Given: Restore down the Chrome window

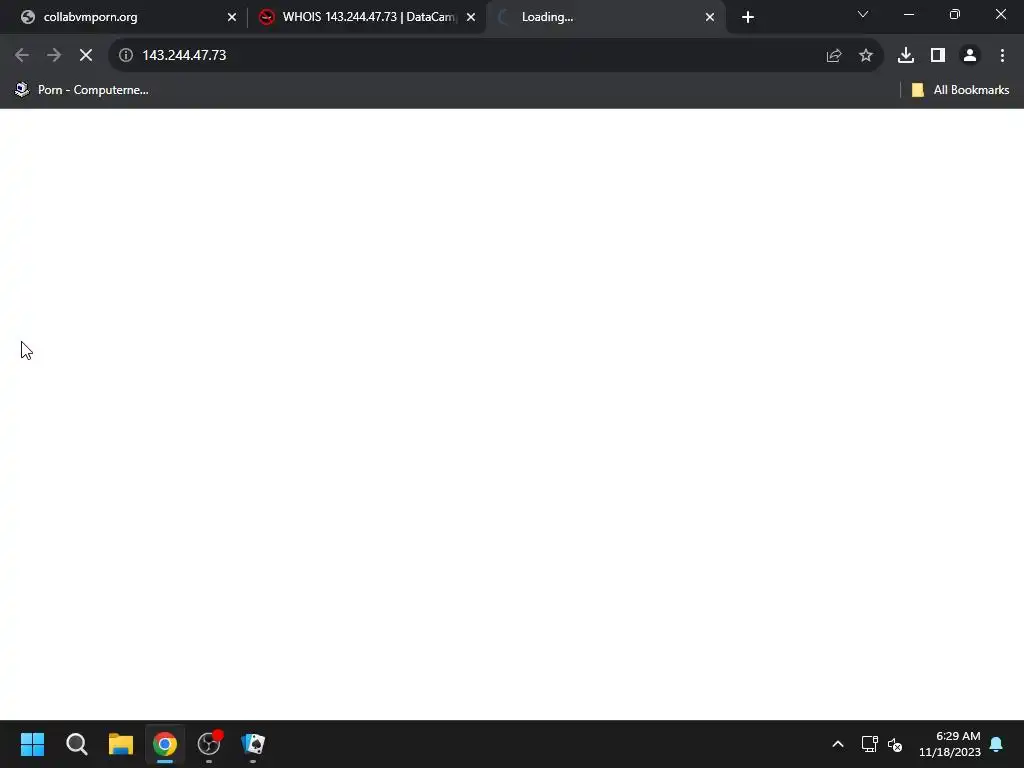Looking at the screenshot, I should coord(955,14).
